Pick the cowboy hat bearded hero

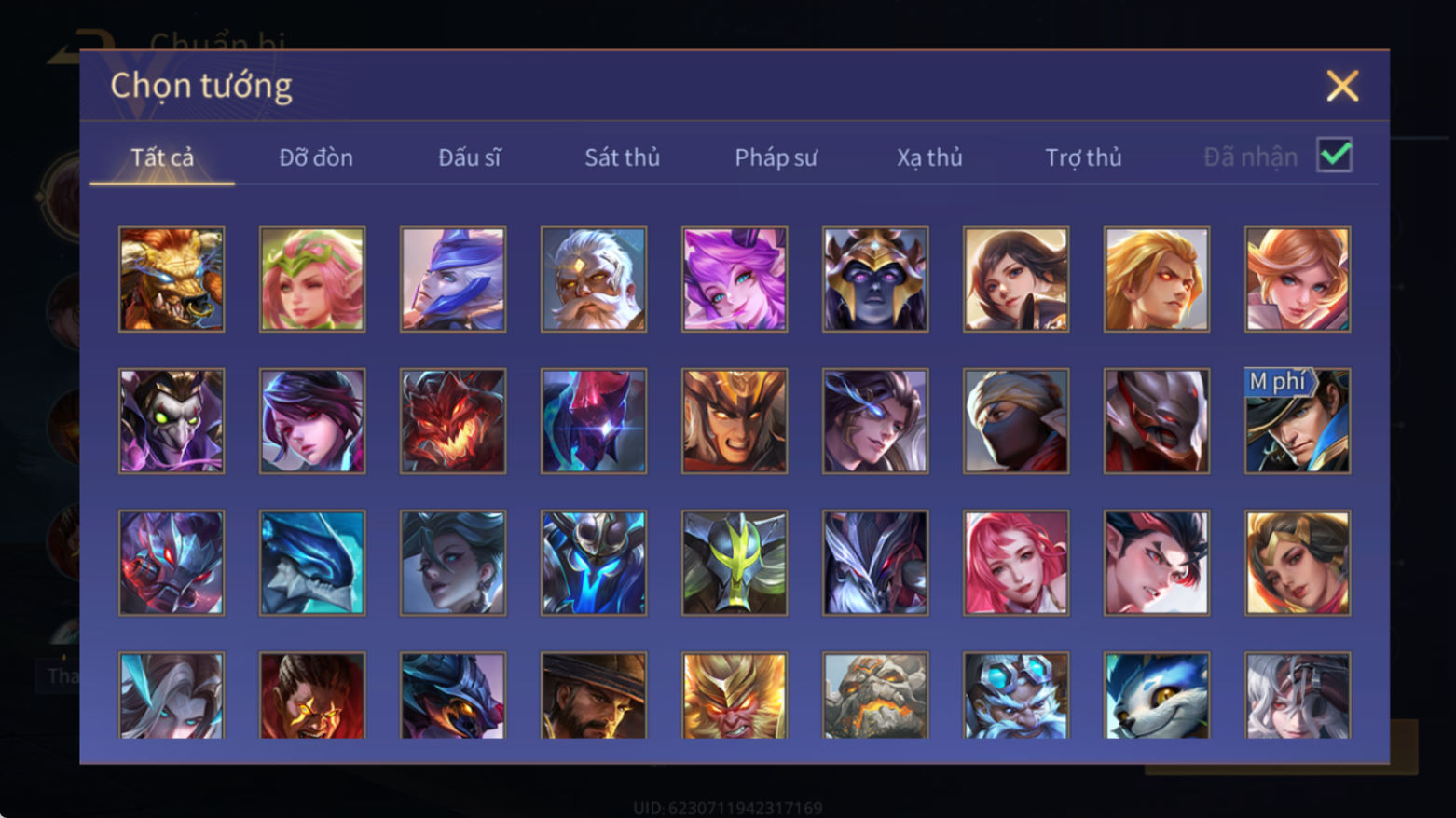pyautogui.click(x=594, y=695)
